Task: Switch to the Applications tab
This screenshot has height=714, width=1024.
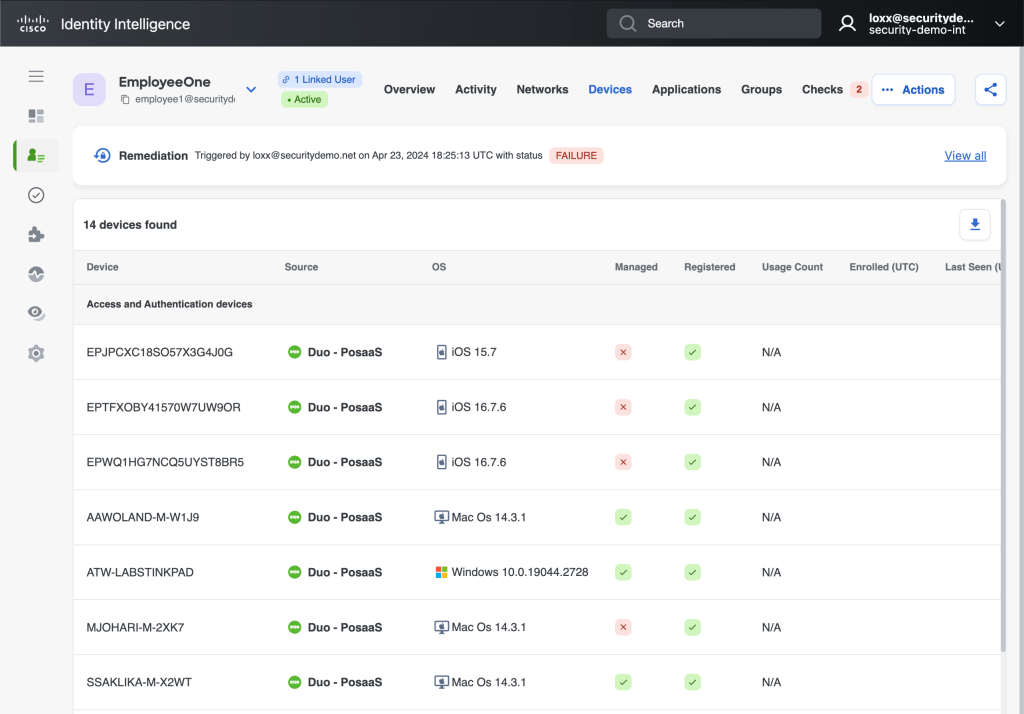Action: tap(686, 89)
